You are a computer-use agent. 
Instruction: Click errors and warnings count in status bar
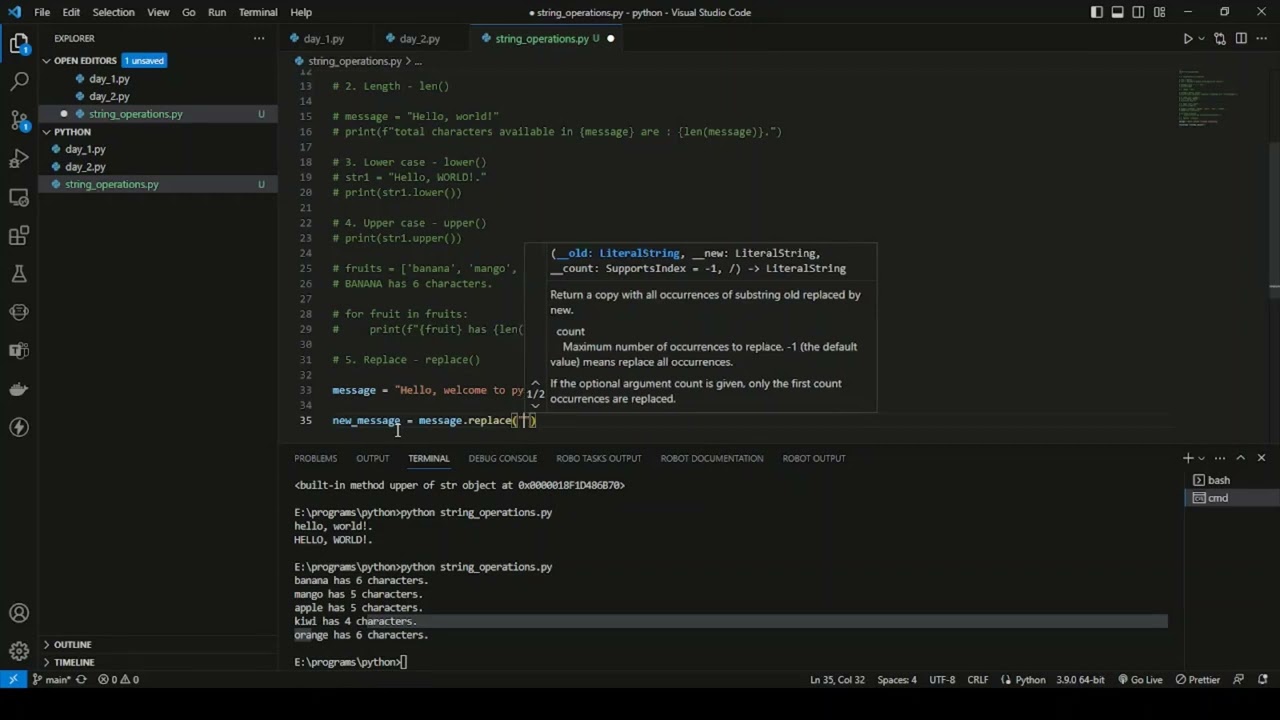(120, 680)
